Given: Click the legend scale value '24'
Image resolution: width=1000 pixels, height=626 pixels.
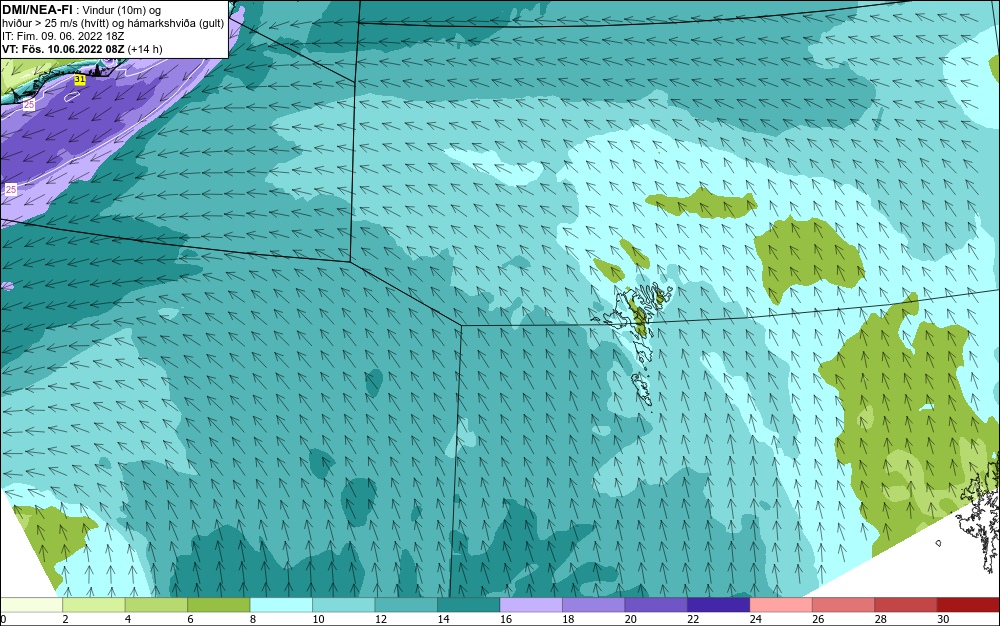Looking at the screenshot, I should [x=756, y=619].
